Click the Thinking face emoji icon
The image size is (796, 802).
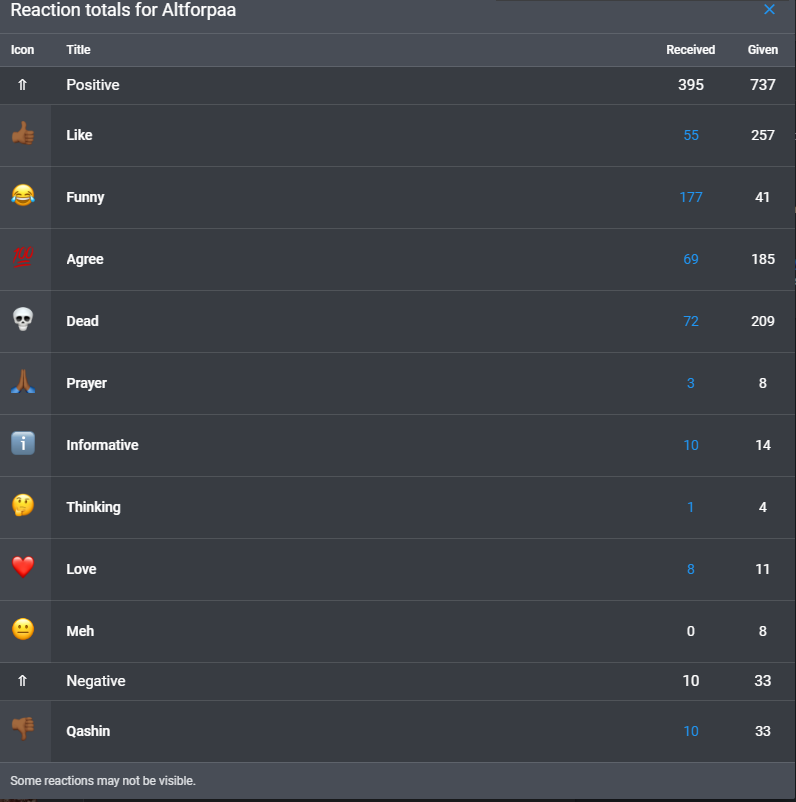click(x=23, y=505)
